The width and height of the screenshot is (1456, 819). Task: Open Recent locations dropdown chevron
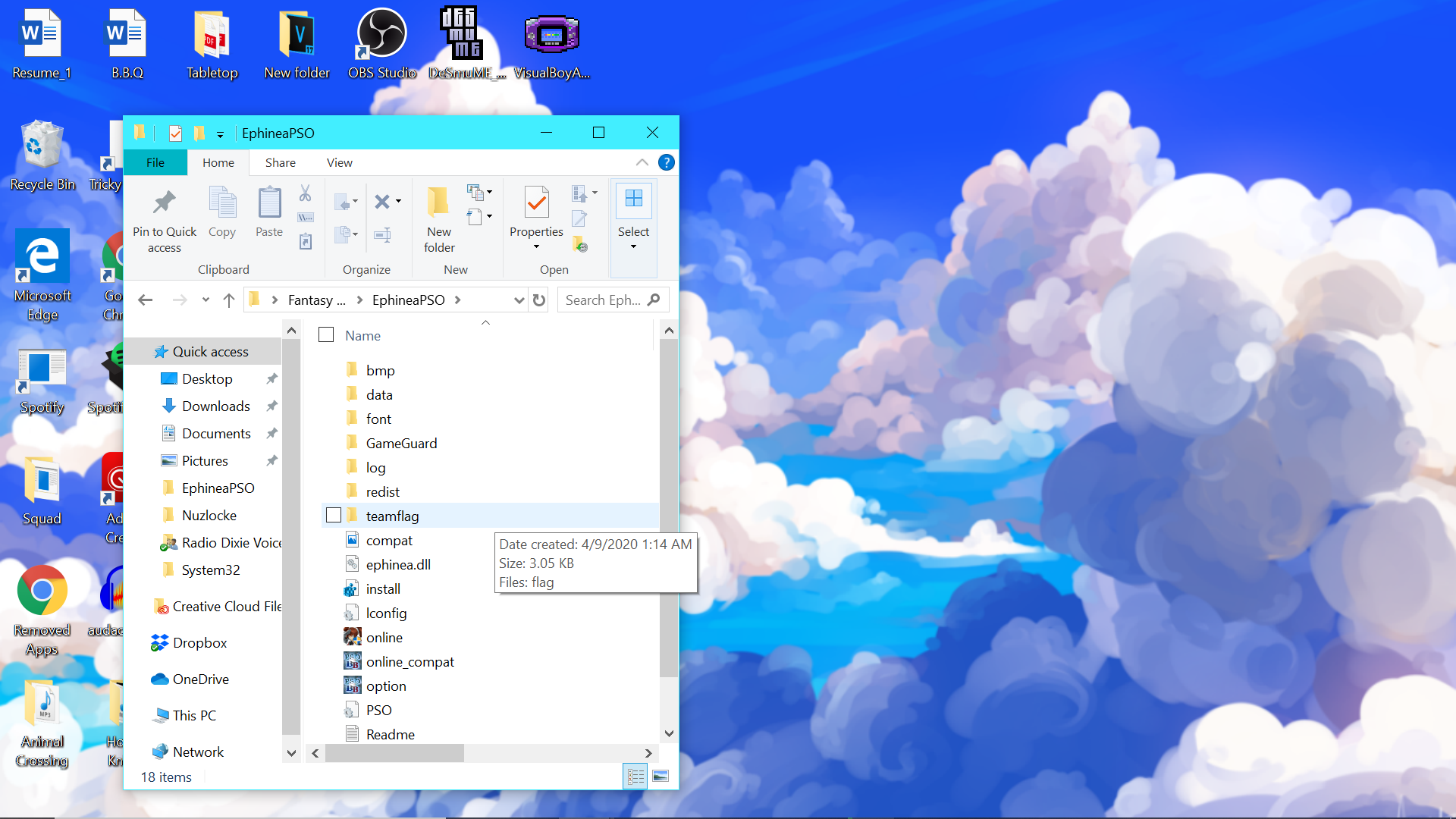coord(206,300)
